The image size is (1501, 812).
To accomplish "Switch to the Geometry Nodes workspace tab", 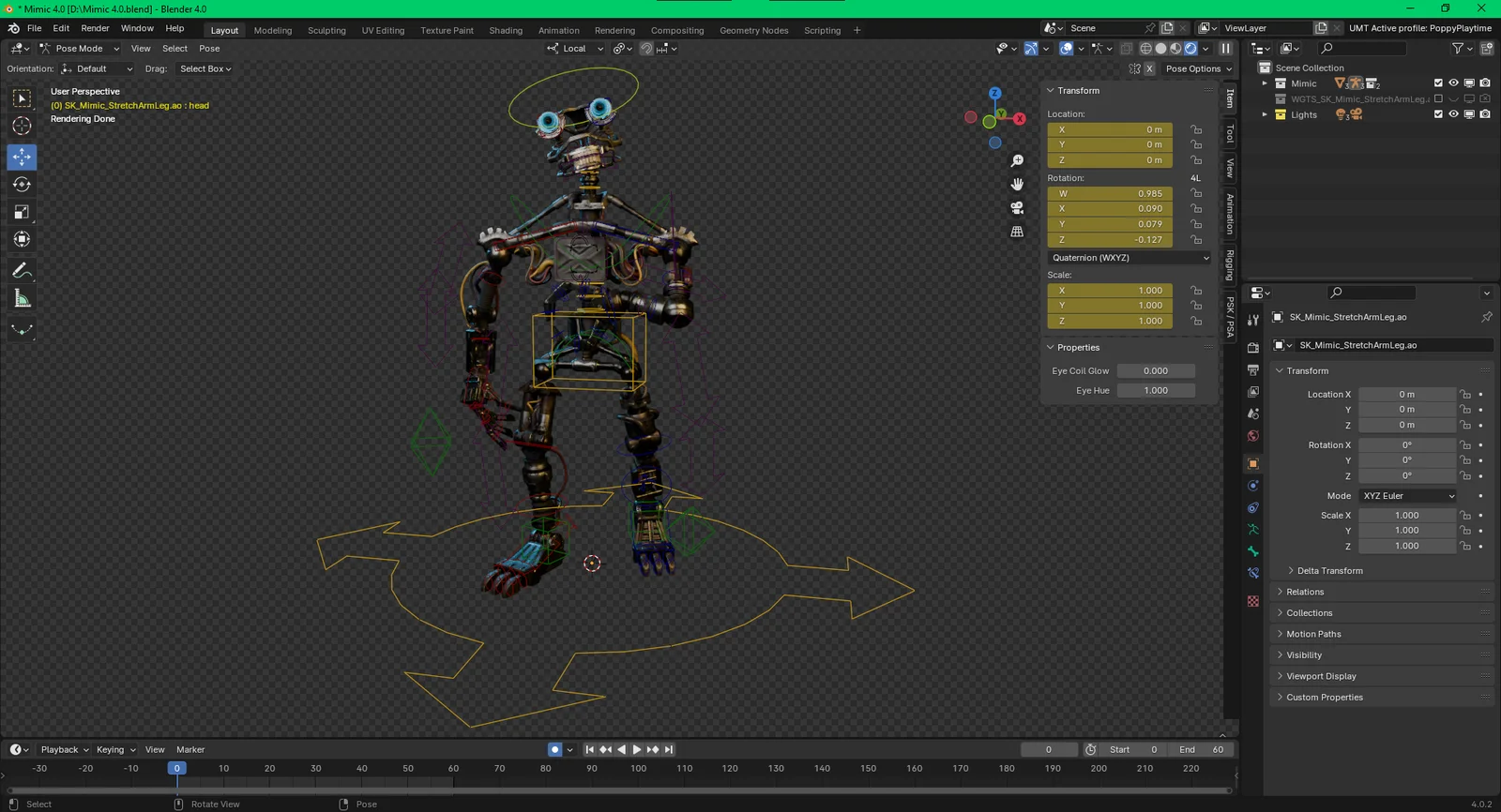I will pyautogui.click(x=753, y=30).
